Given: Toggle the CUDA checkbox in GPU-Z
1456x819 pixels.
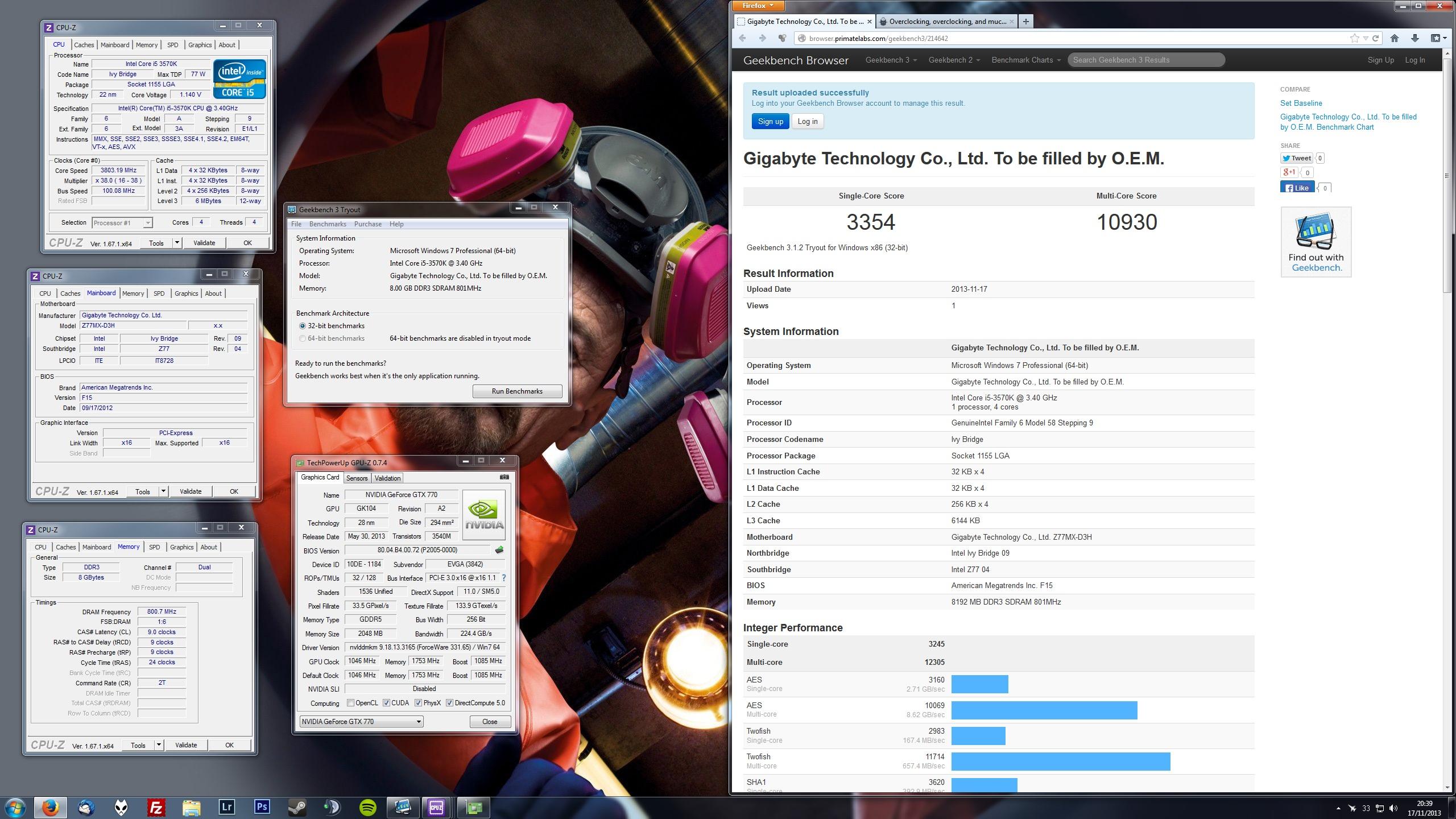Looking at the screenshot, I should coord(387,703).
